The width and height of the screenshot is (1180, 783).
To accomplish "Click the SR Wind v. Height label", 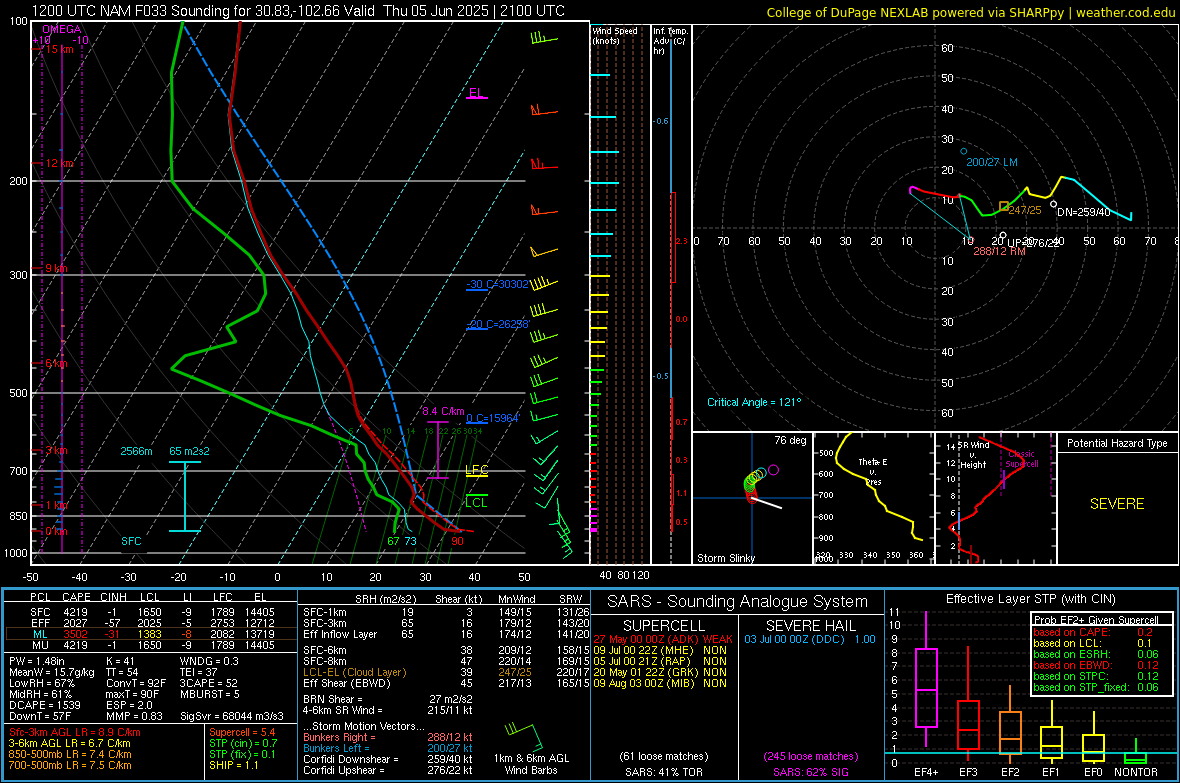I will click(973, 455).
